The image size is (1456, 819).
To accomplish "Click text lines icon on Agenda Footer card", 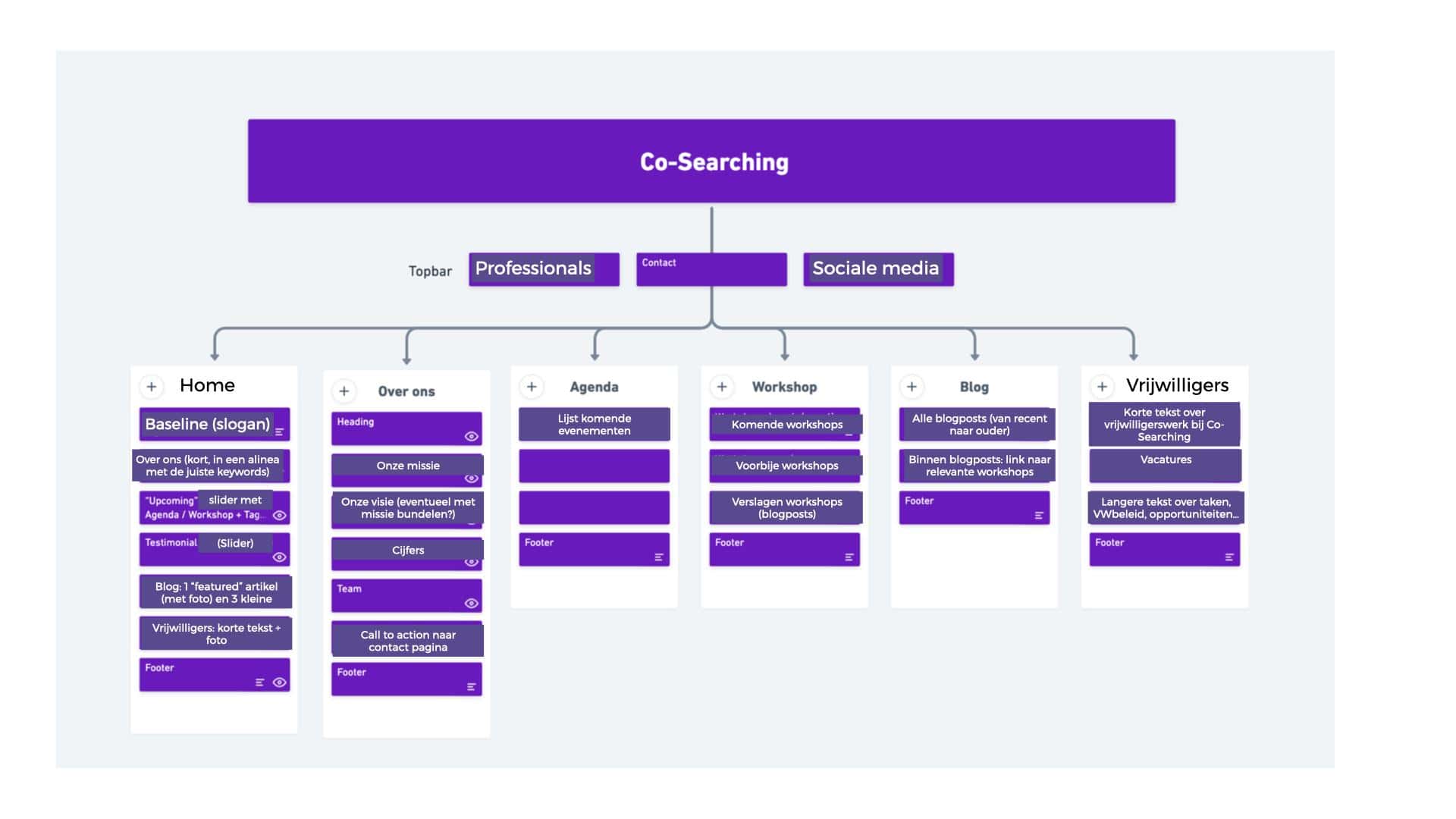I will pyautogui.click(x=659, y=557).
